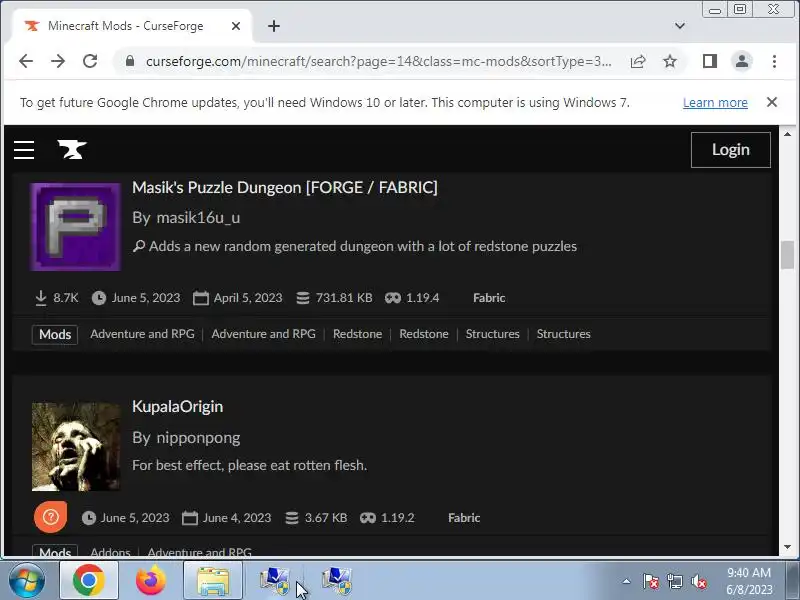Launch Firefox from the taskbar
Image resolution: width=800 pixels, height=600 pixels.
[x=151, y=580]
